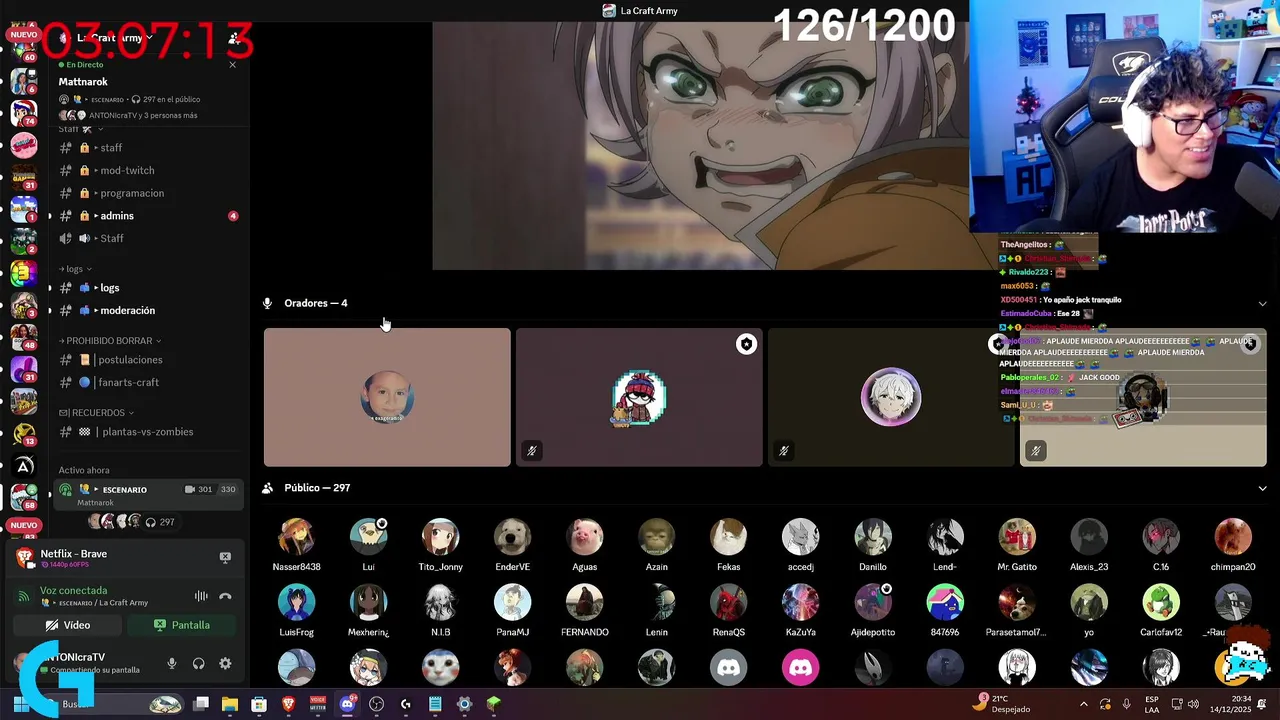This screenshot has height=720, width=1280.
Task: Open Aguas audience avatar
Action: 584,537
